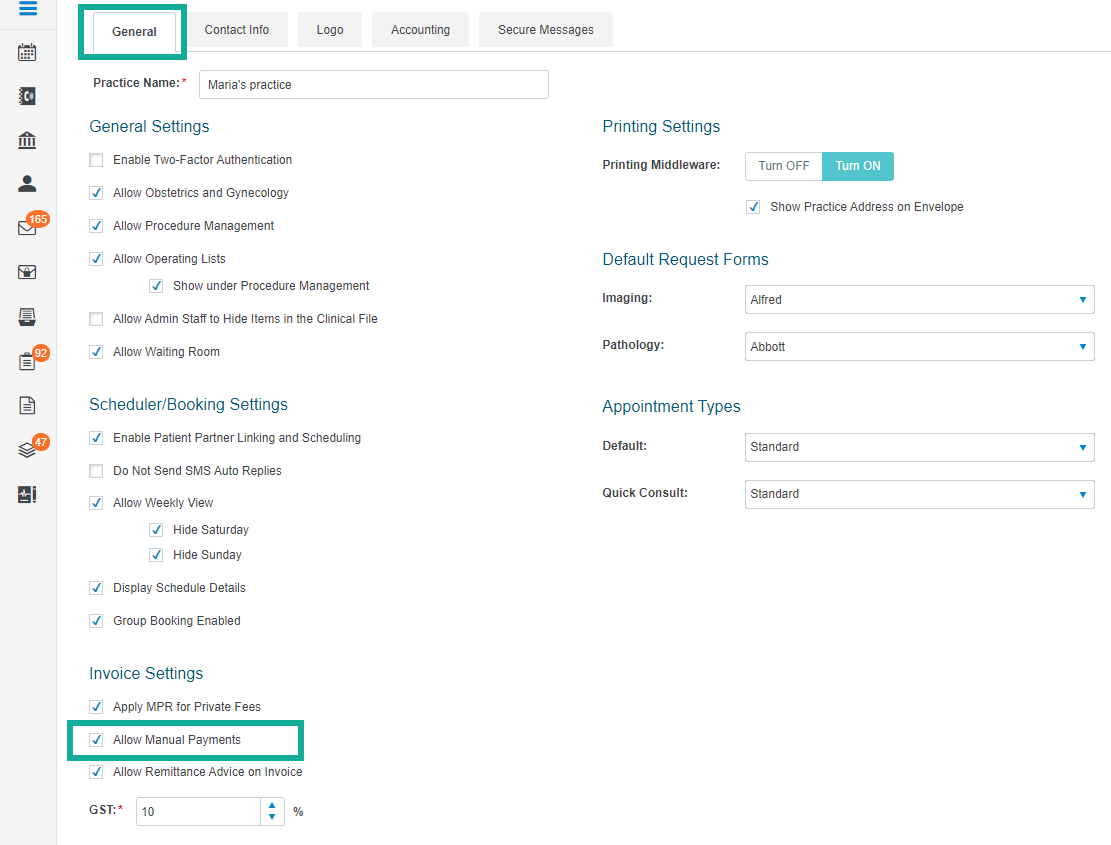1111x845 pixels.
Task: Toggle Apply MPR for Private Fees
Action: [96, 707]
